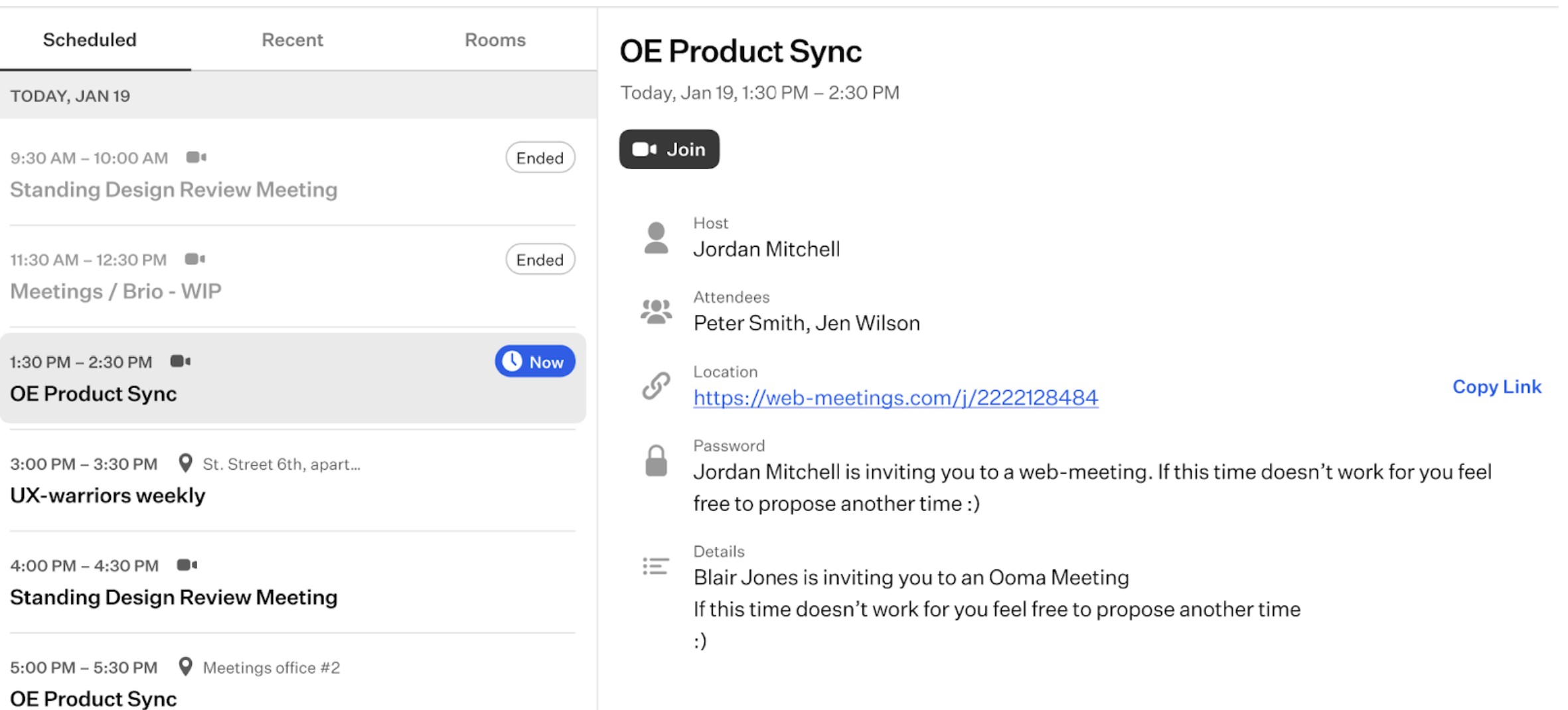Click meeting time Today, Jan 19, 1:30 PM

tap(760, 93)
